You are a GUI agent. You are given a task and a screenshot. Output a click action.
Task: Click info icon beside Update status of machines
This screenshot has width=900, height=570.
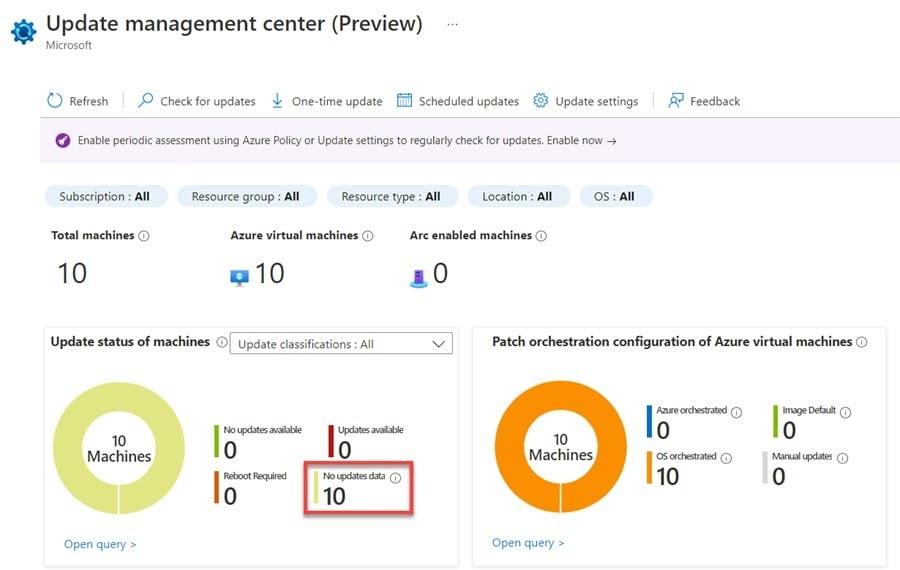click(x=222, y=342)
